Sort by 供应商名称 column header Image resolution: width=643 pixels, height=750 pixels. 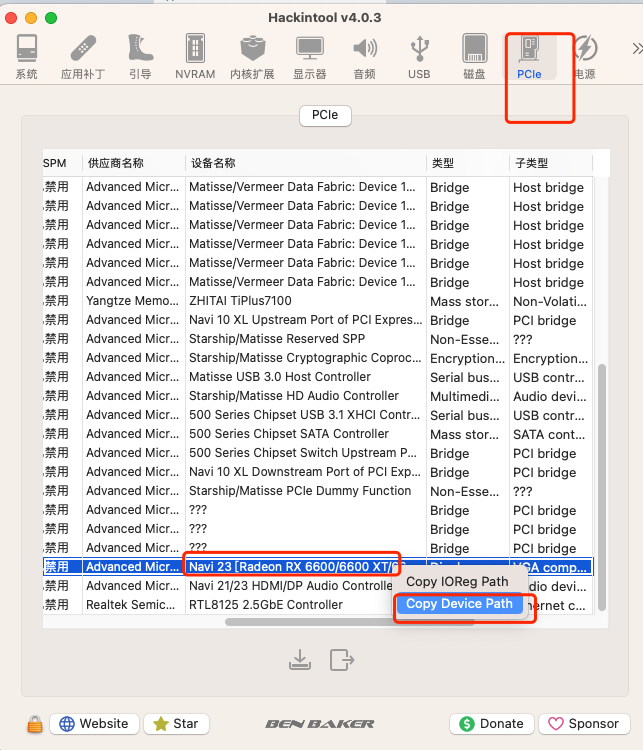pos(133,163)
